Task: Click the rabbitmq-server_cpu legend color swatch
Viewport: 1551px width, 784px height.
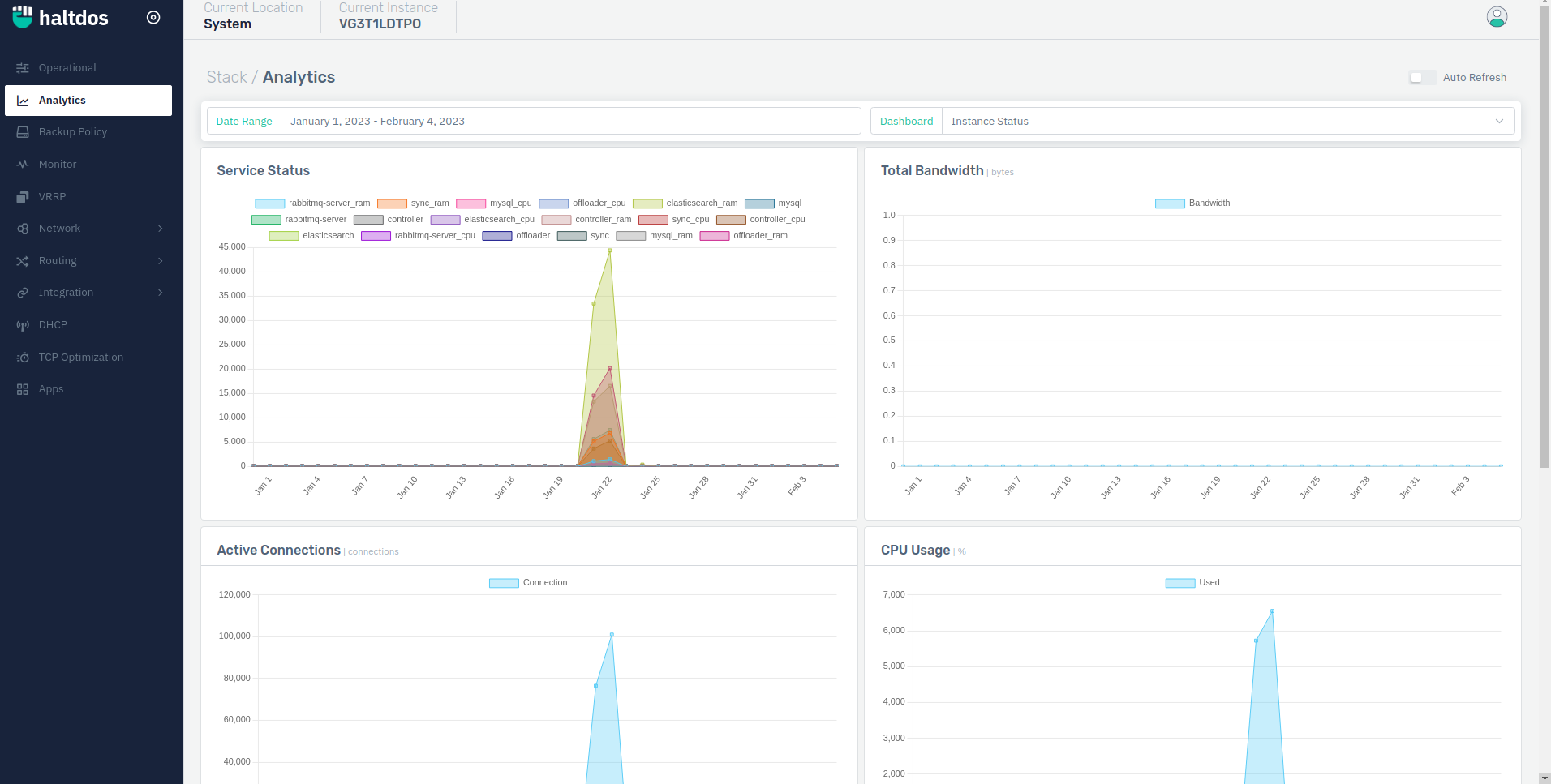Action: tap(376, 236)
